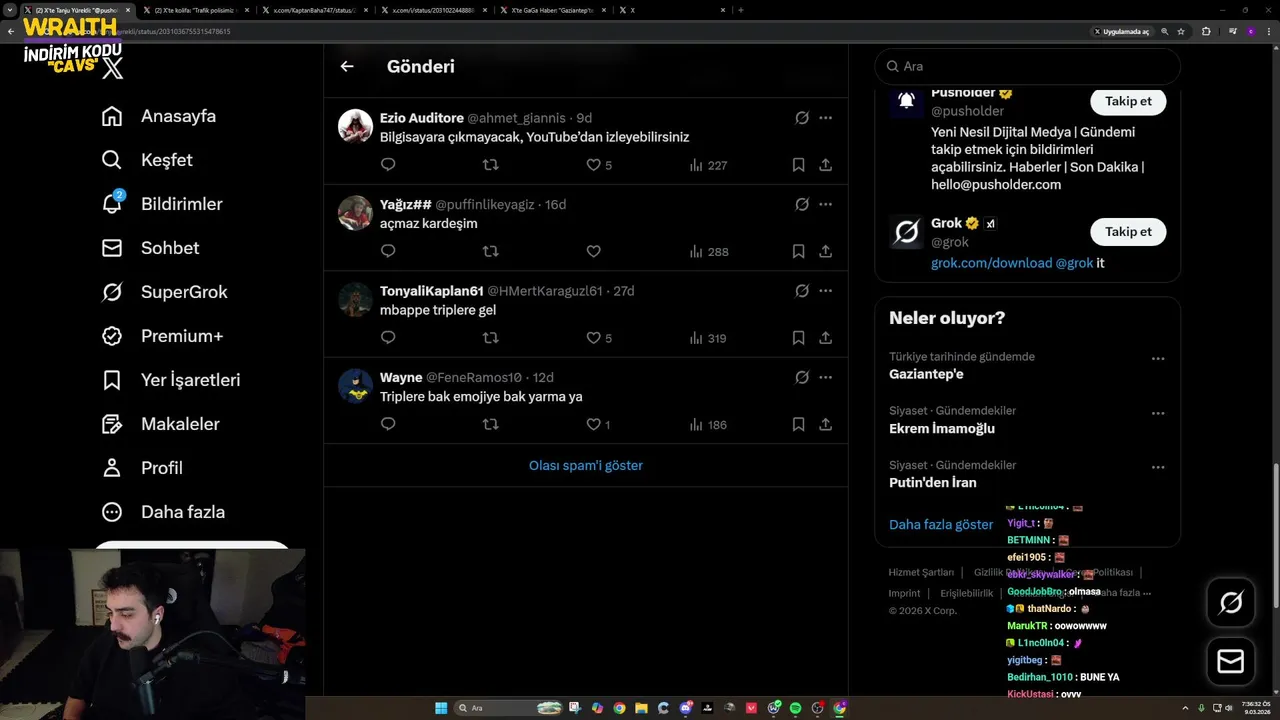The height and width of the screenshot is (720, 1280).
Task: Open Grok action on Wayne's comment
Action: [802, 377]
